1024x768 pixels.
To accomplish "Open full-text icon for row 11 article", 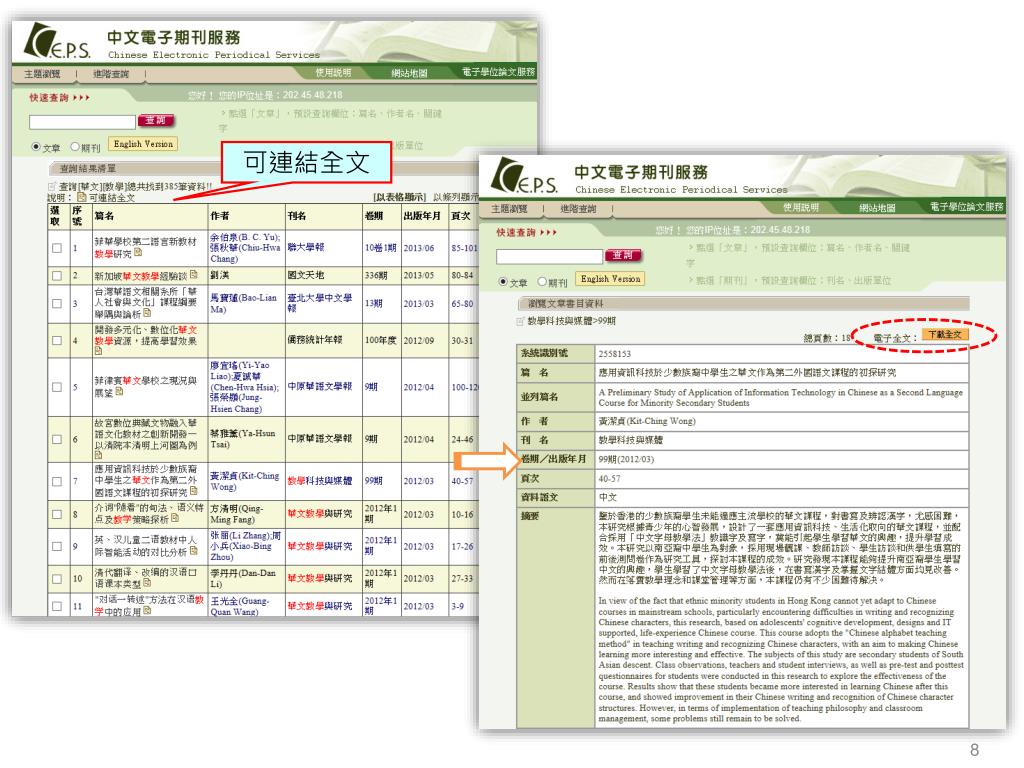I will (x=147, y=611).
